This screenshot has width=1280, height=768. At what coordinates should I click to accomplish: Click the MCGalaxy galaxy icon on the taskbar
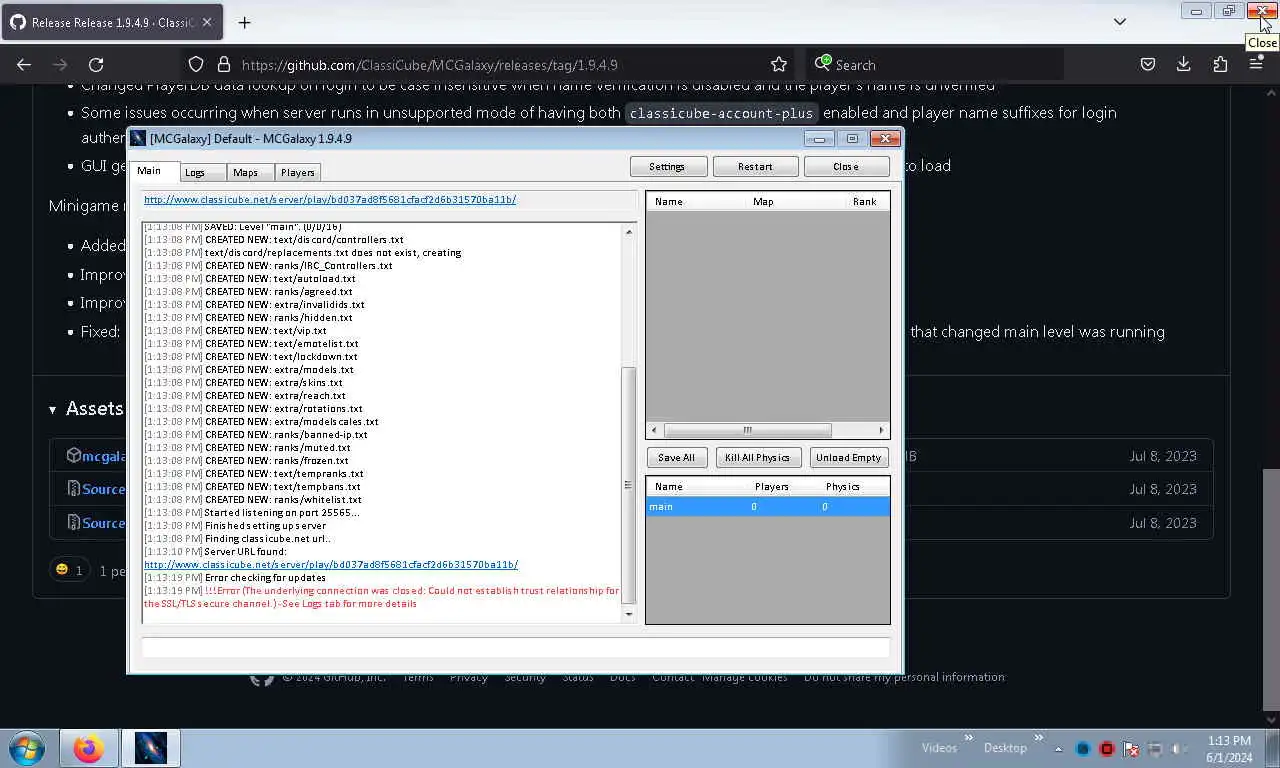pos(151,748)
